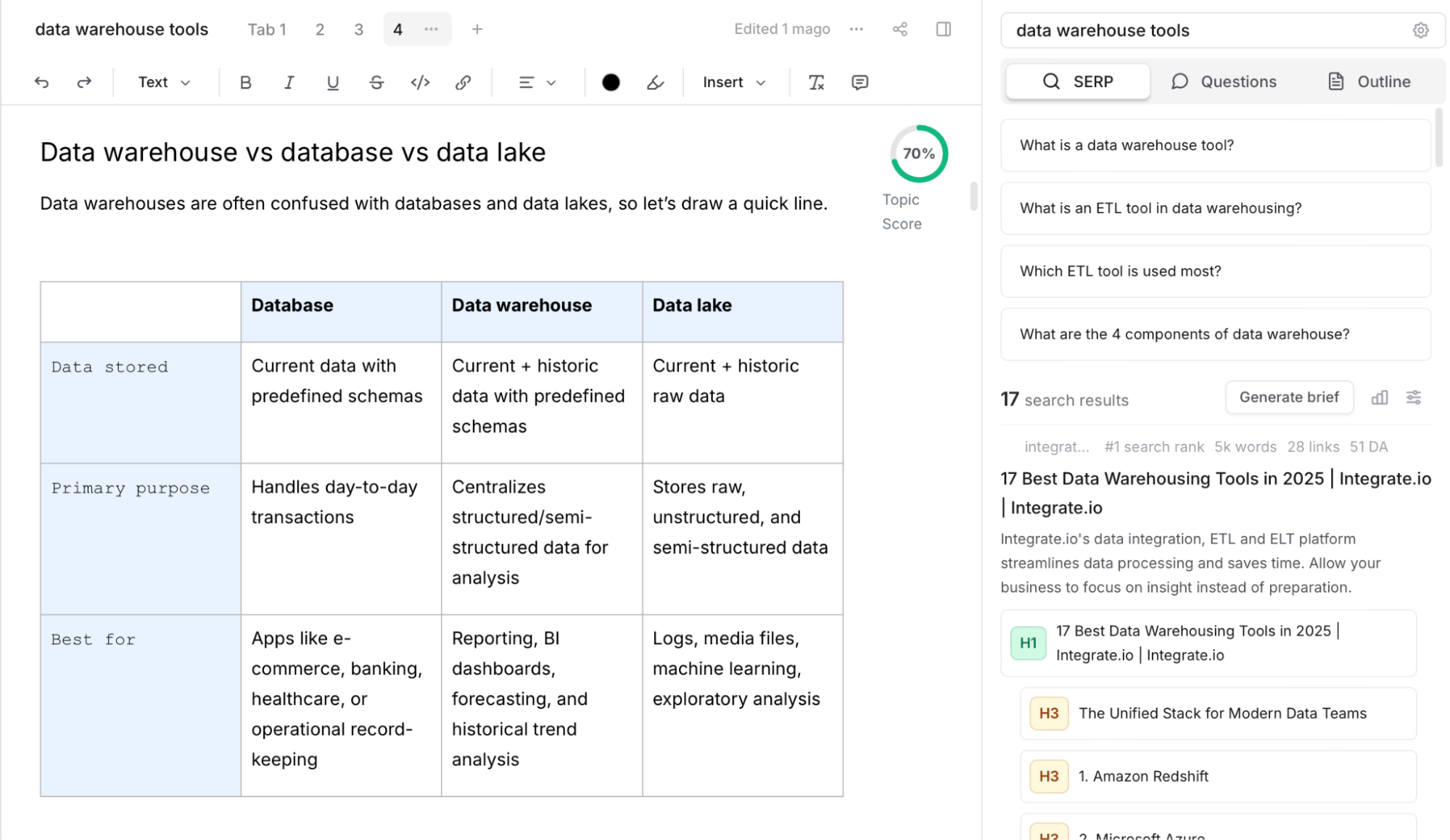Click the undo arrow icon
This screenshot has width=1450, height=840.
(x=41, y=83)
